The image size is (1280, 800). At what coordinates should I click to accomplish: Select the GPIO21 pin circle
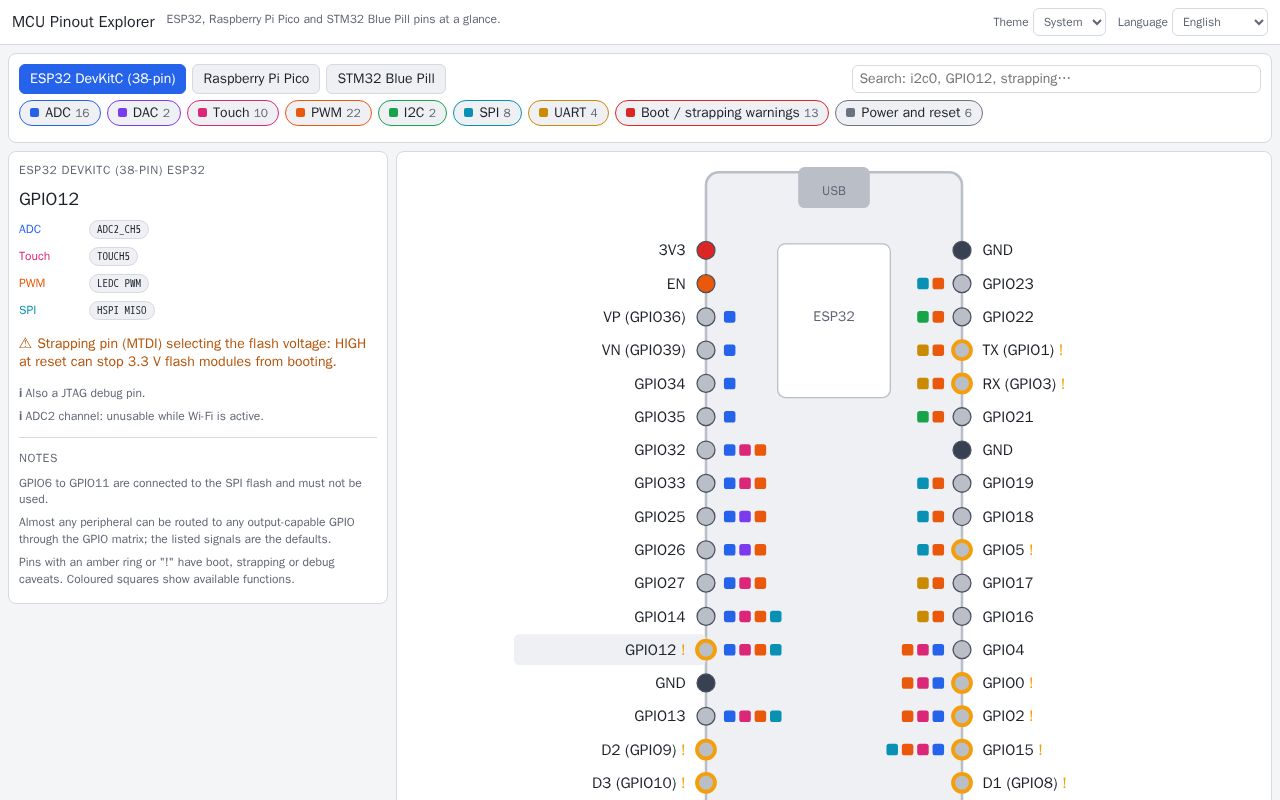point(962,417)
